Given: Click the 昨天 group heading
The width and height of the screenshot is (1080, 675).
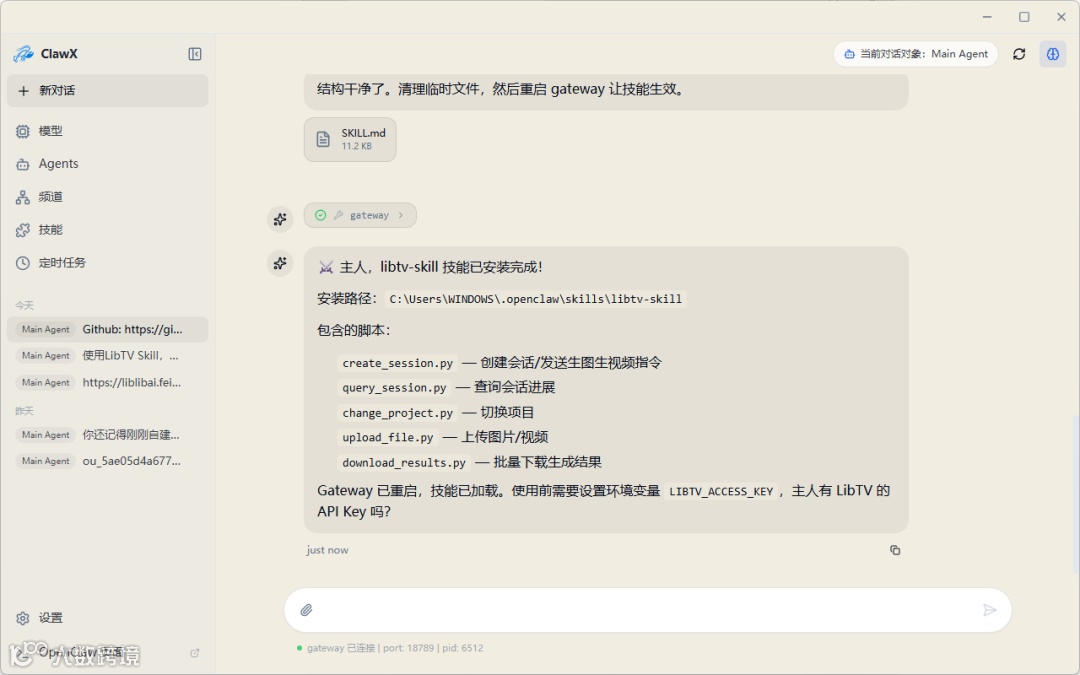Looking at the screenshot, I should (24, 411).
